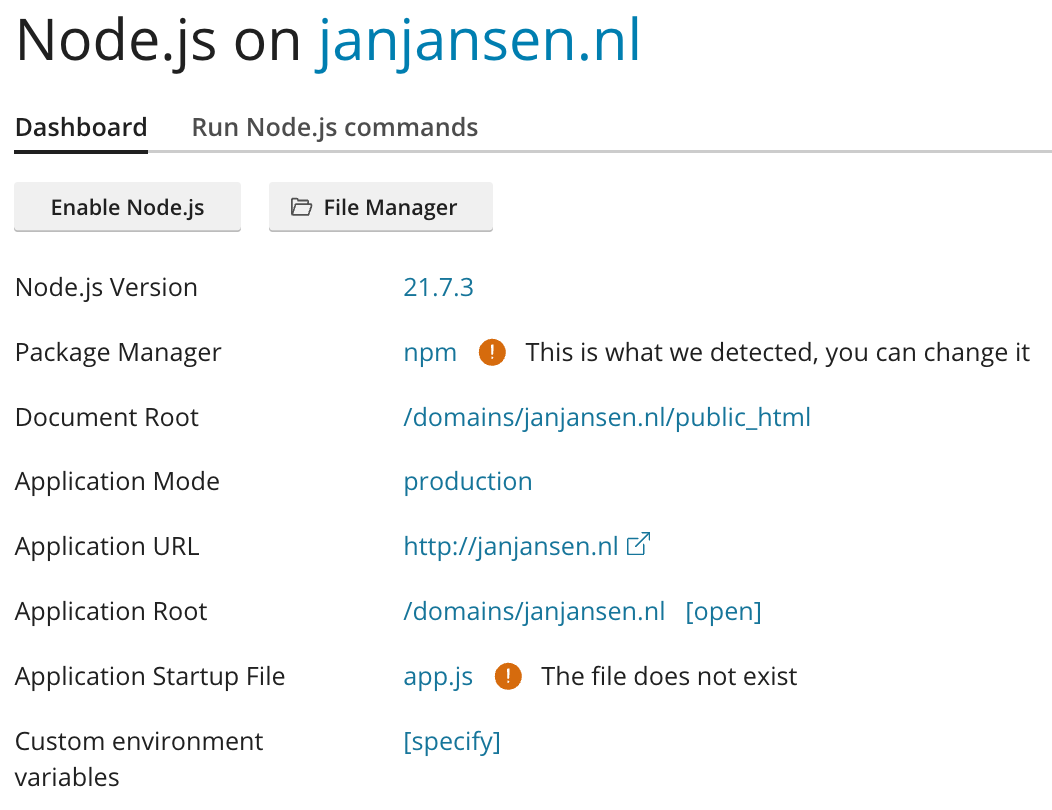Screen dimensions: 1052x810
Task: Click the npm package manager warning icon
Action: pyautogui.click(x=492, y=352)
